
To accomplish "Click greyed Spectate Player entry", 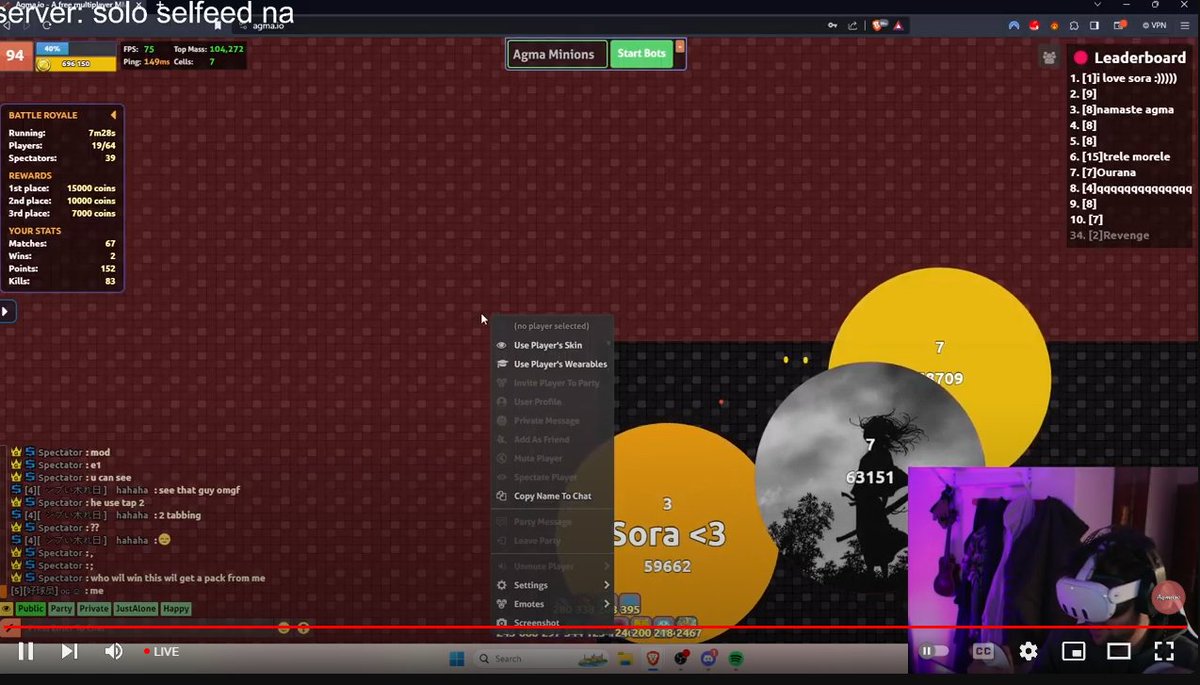I will click(x=552, y=477).
